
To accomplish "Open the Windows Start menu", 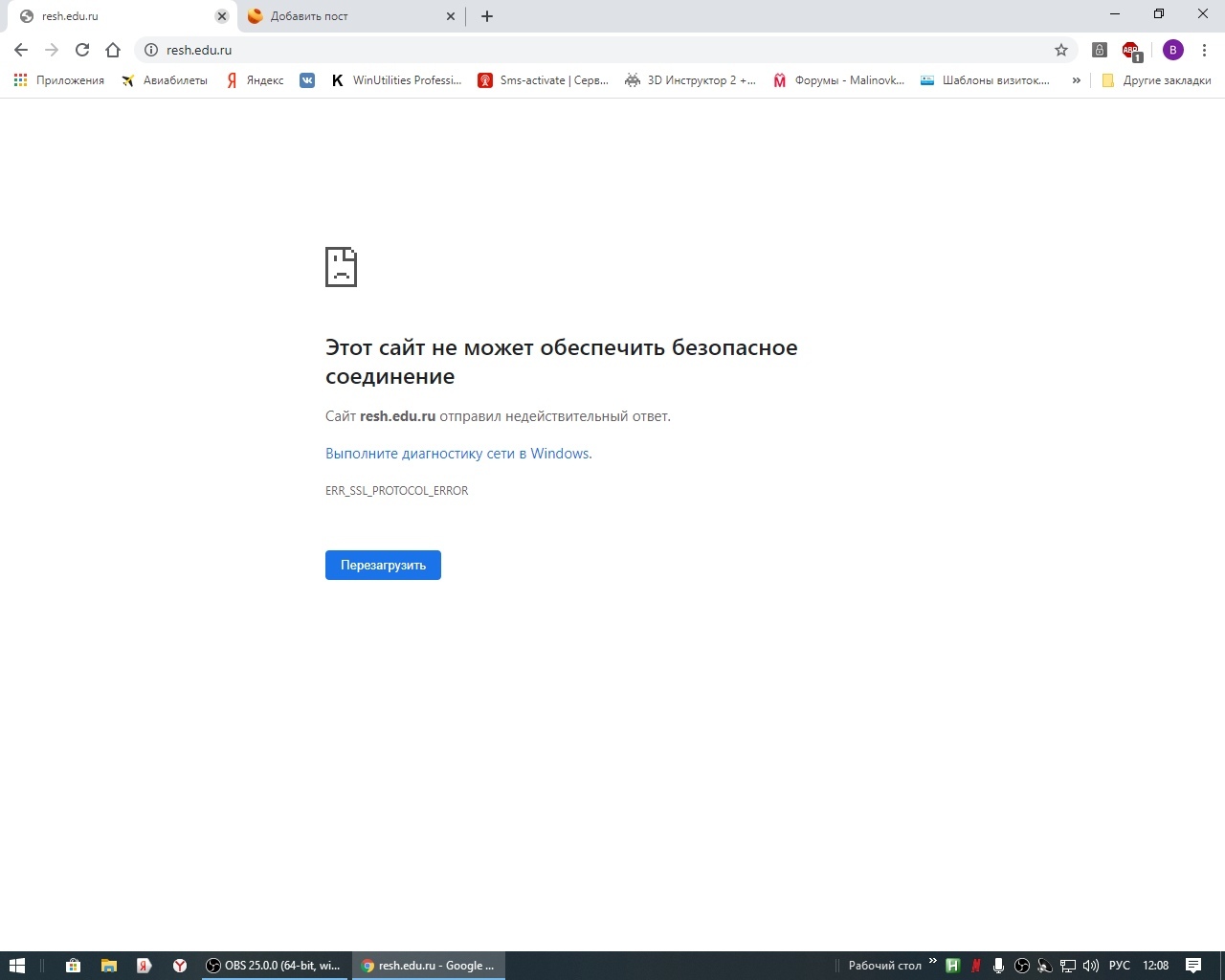I will [x=16, y=966].
